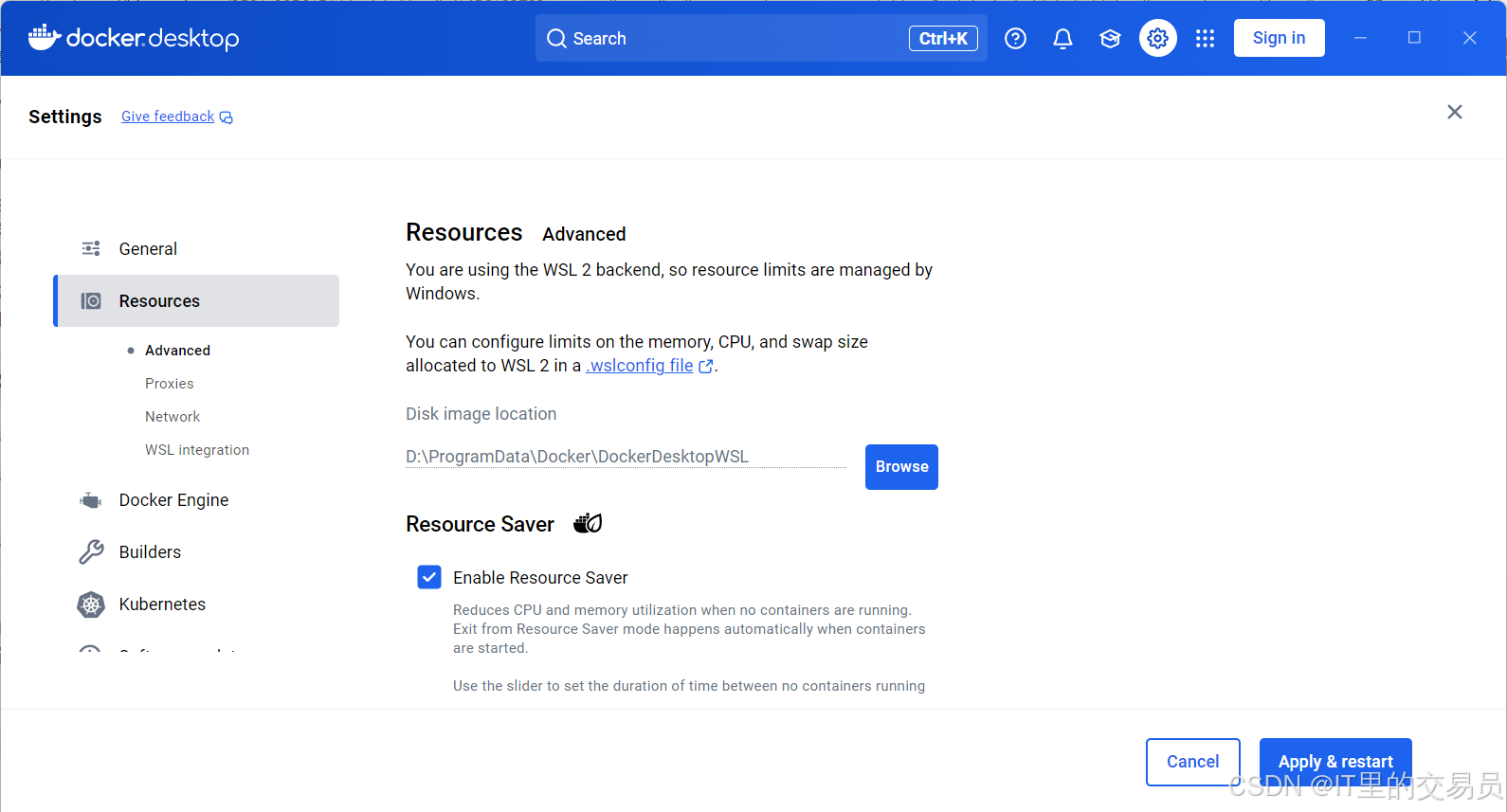The width and height of the screenshot is (1507, 812).
Task: Close the Docker Desktop window
Action: [1469, 38]
